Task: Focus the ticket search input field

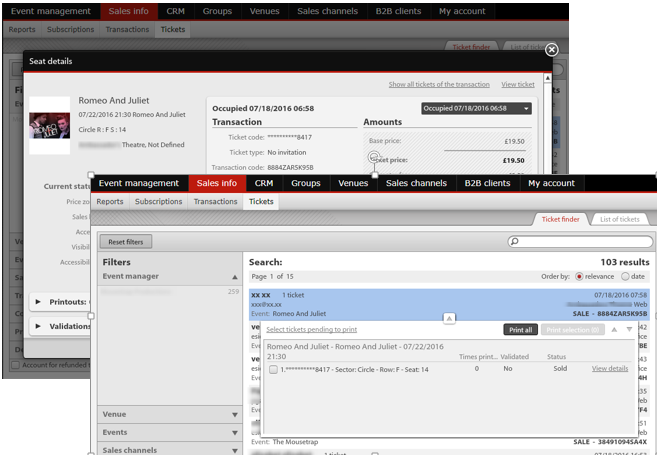Action: click(x=580, y=241)
